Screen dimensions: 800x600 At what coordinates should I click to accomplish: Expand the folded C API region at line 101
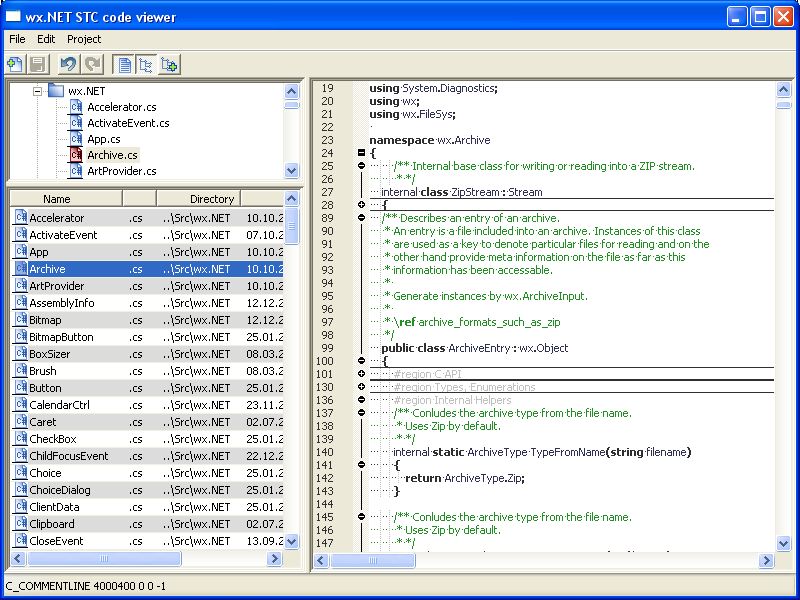click(361, 374)
